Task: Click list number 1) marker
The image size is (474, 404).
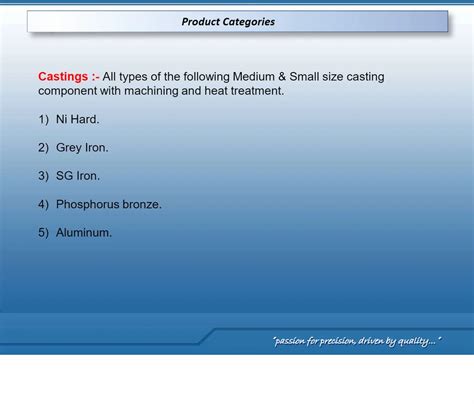Action: [x=43, y=119]
